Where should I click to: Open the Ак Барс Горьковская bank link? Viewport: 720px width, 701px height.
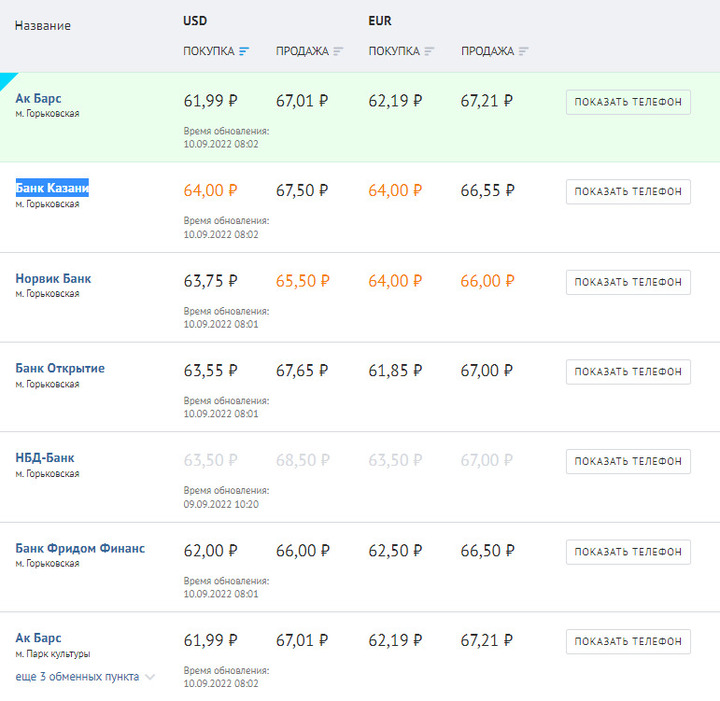pos(38,98)
